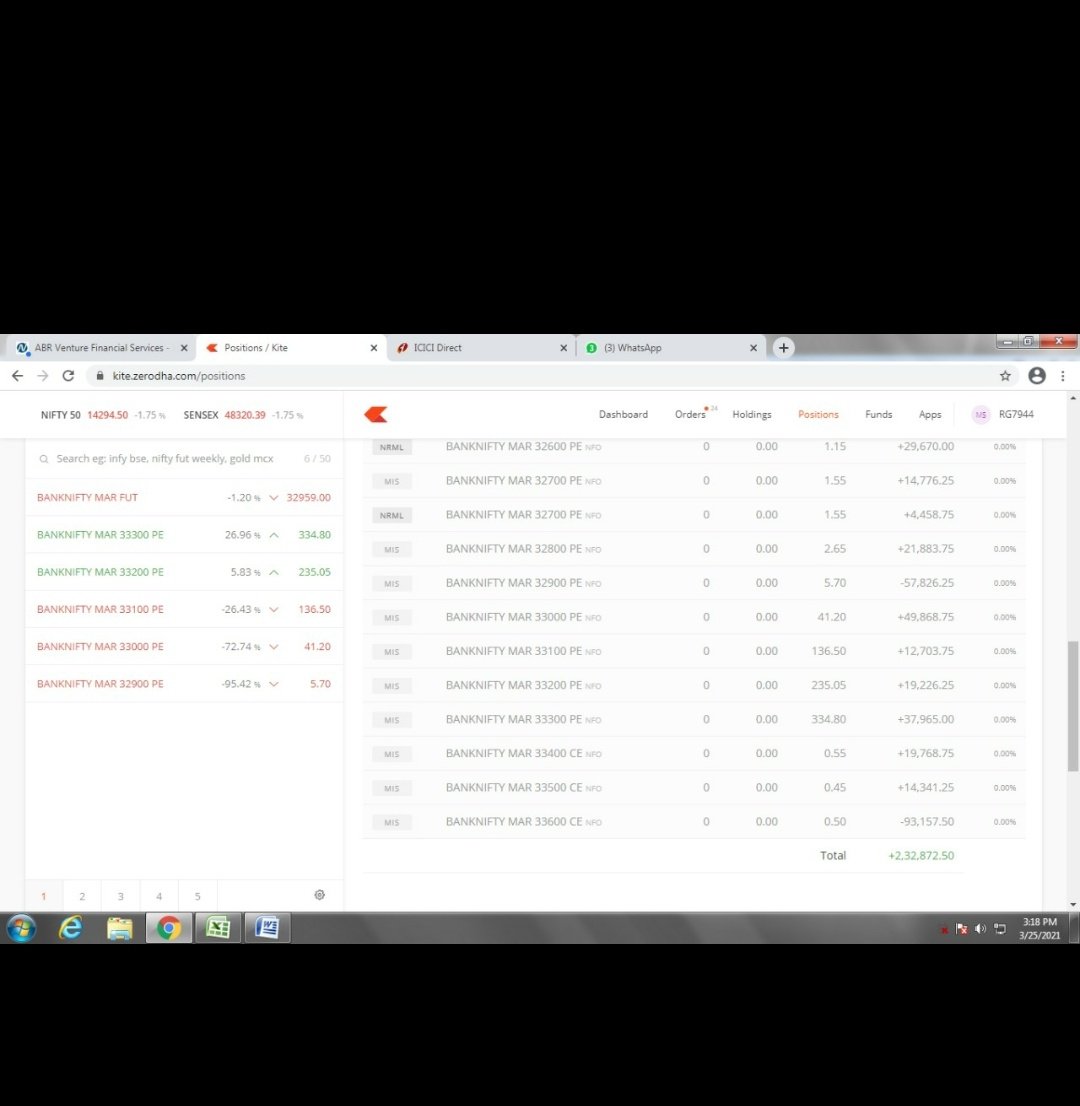
Task: Reload the Kite positions page
Action: [68, 376]
